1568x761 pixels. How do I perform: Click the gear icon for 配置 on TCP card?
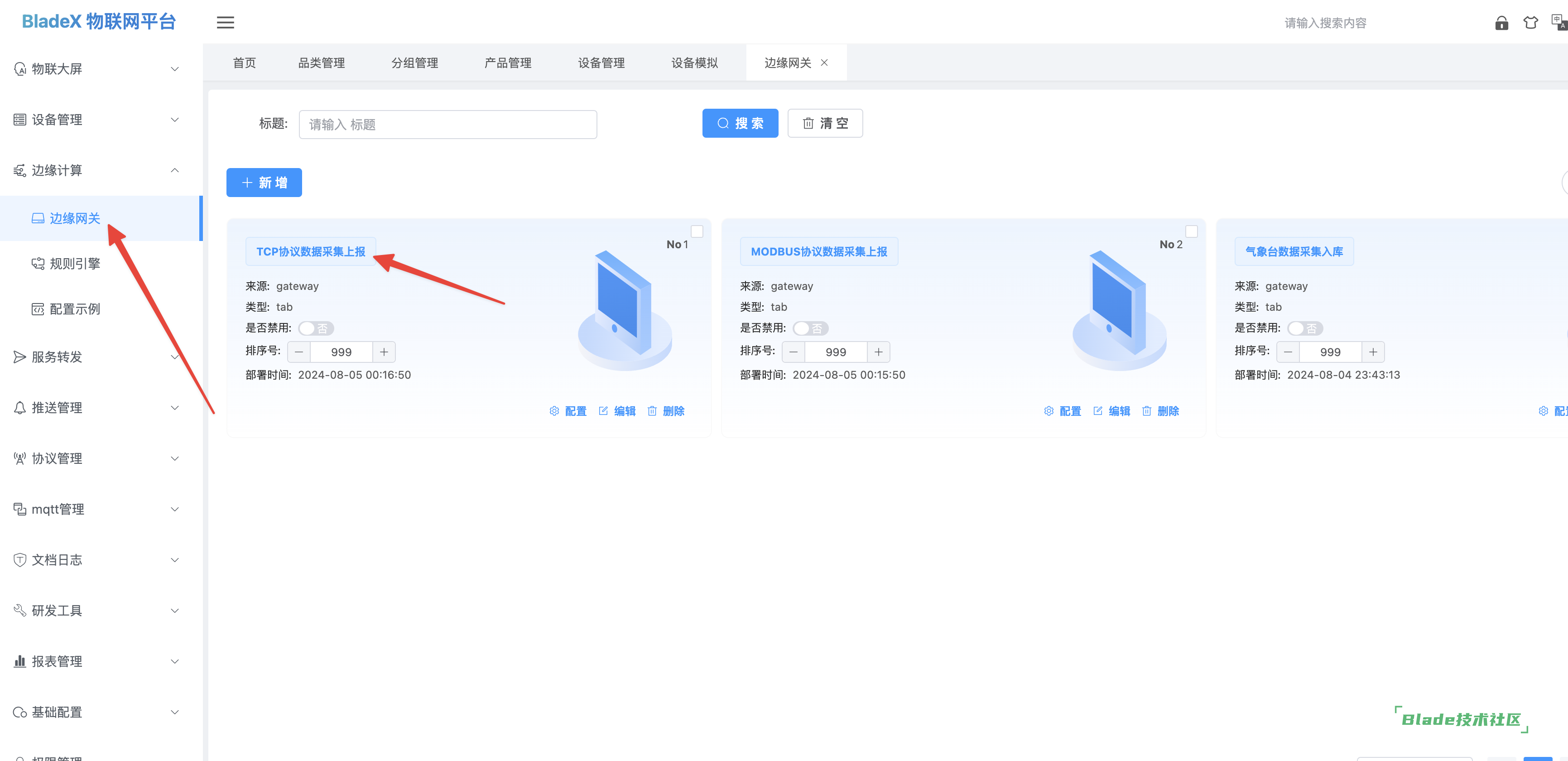click(554, 411)
